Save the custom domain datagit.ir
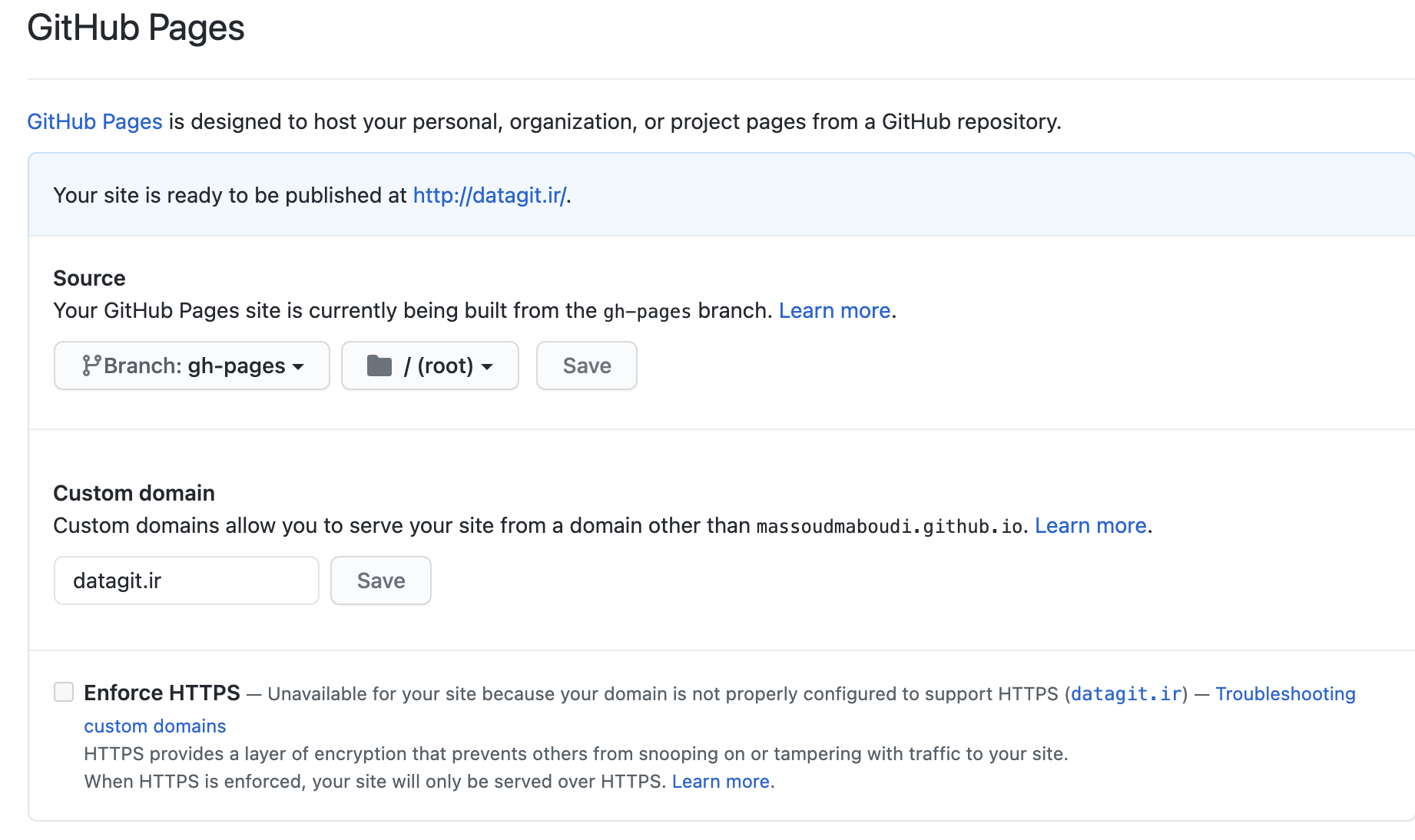Image resolution: width=1415 pixels, height=840 pixels. click(380, 580)
